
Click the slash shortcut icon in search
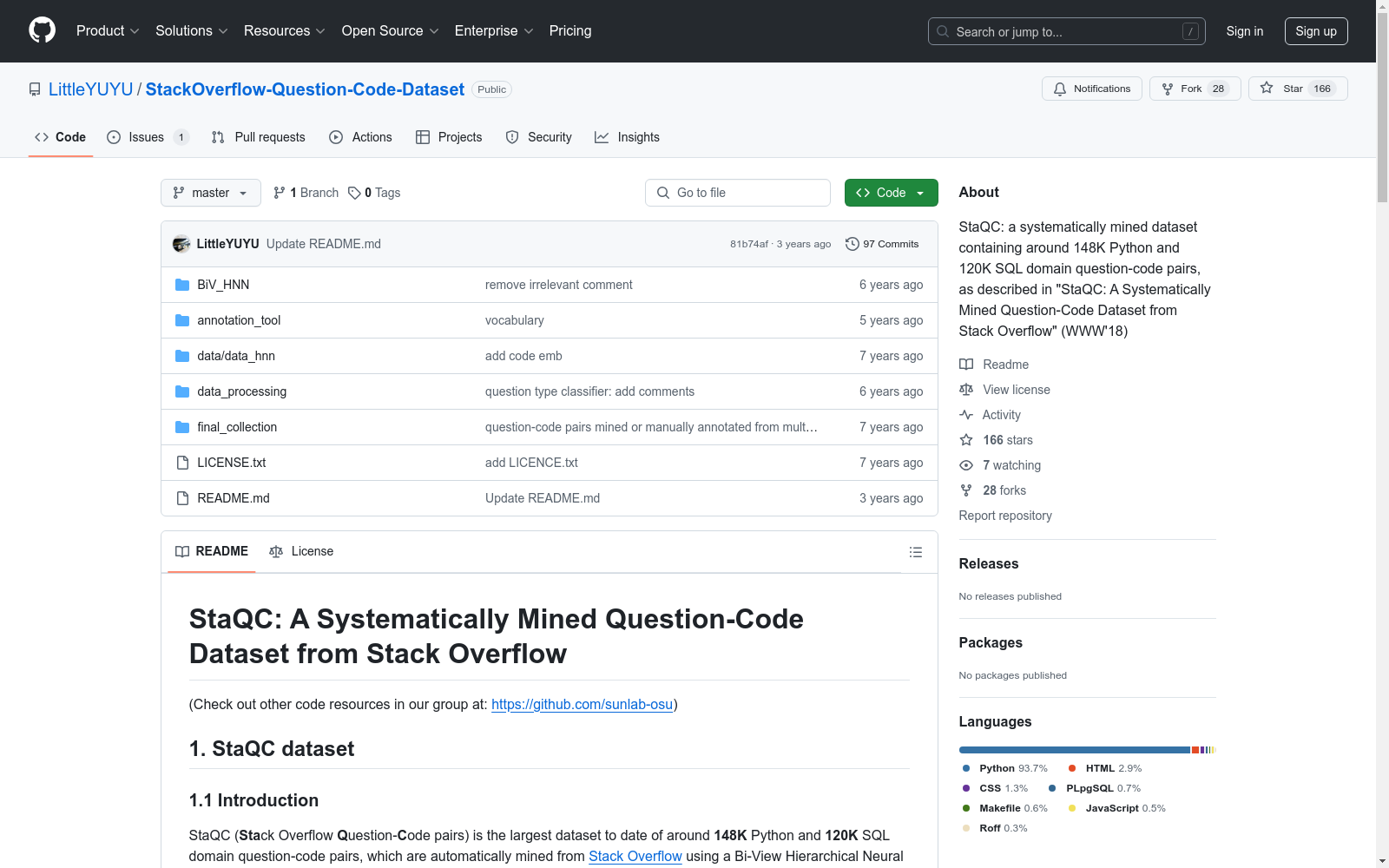coord(1190,31)
